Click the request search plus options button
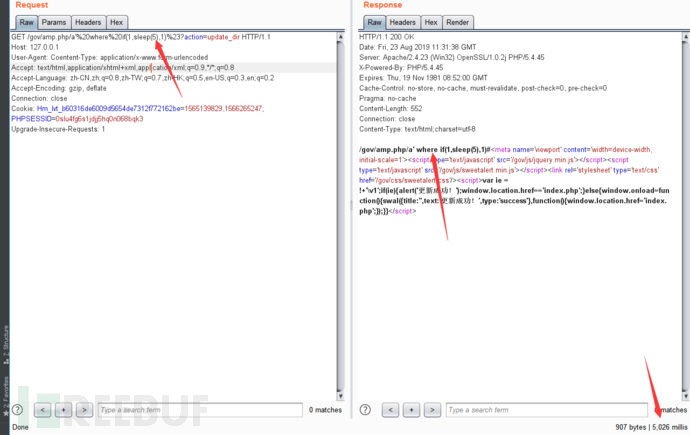Viewport: 690px width, 435px height. [x=63, y=410]
